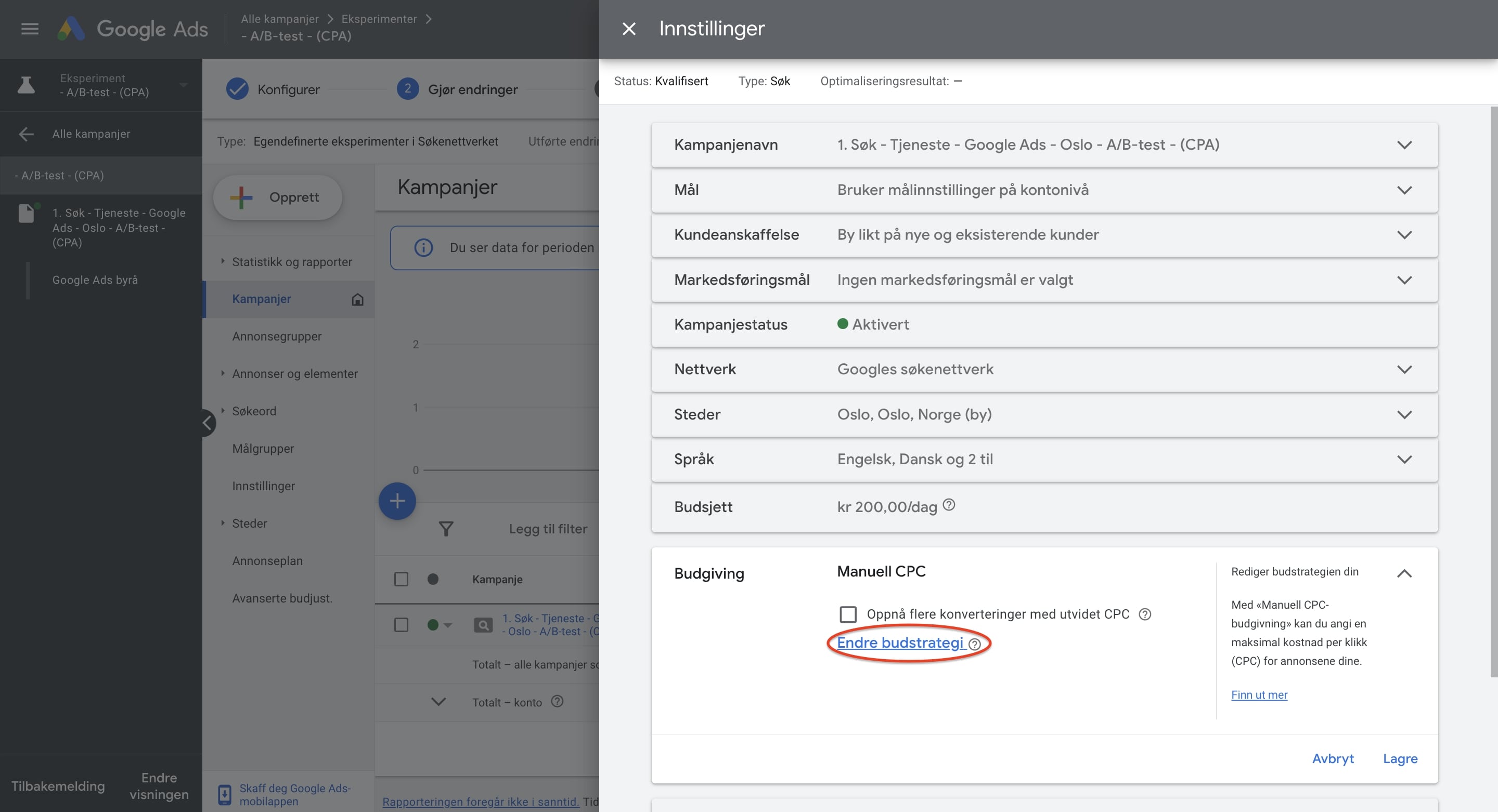1498x812 pixels.
Task: Click the blue round plus button
Action: click(397, 501)
